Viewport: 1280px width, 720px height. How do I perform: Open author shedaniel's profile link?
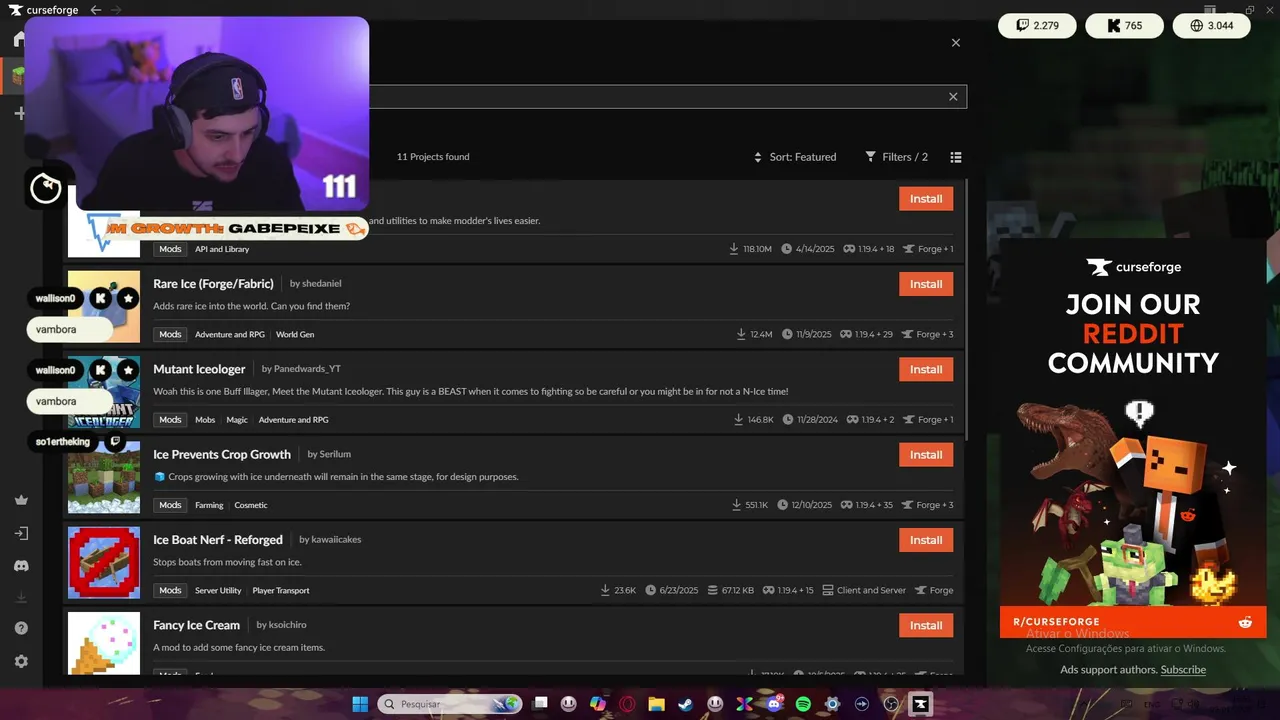pos(321,284)
